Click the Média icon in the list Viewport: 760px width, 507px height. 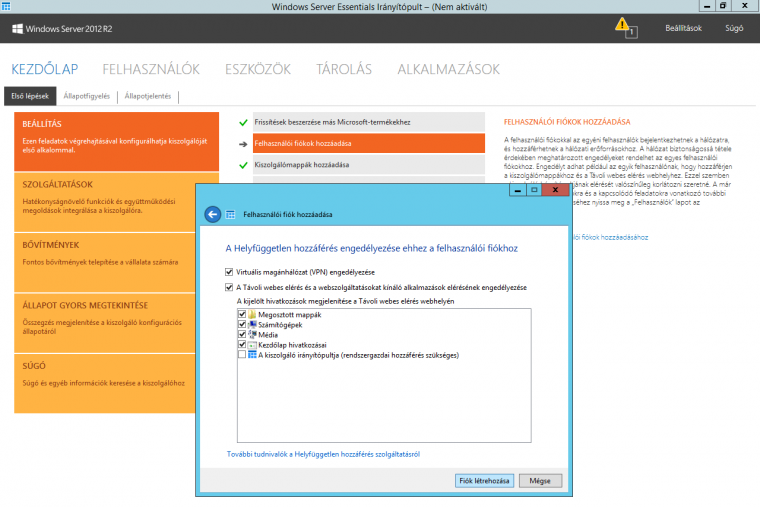[252, 334]
